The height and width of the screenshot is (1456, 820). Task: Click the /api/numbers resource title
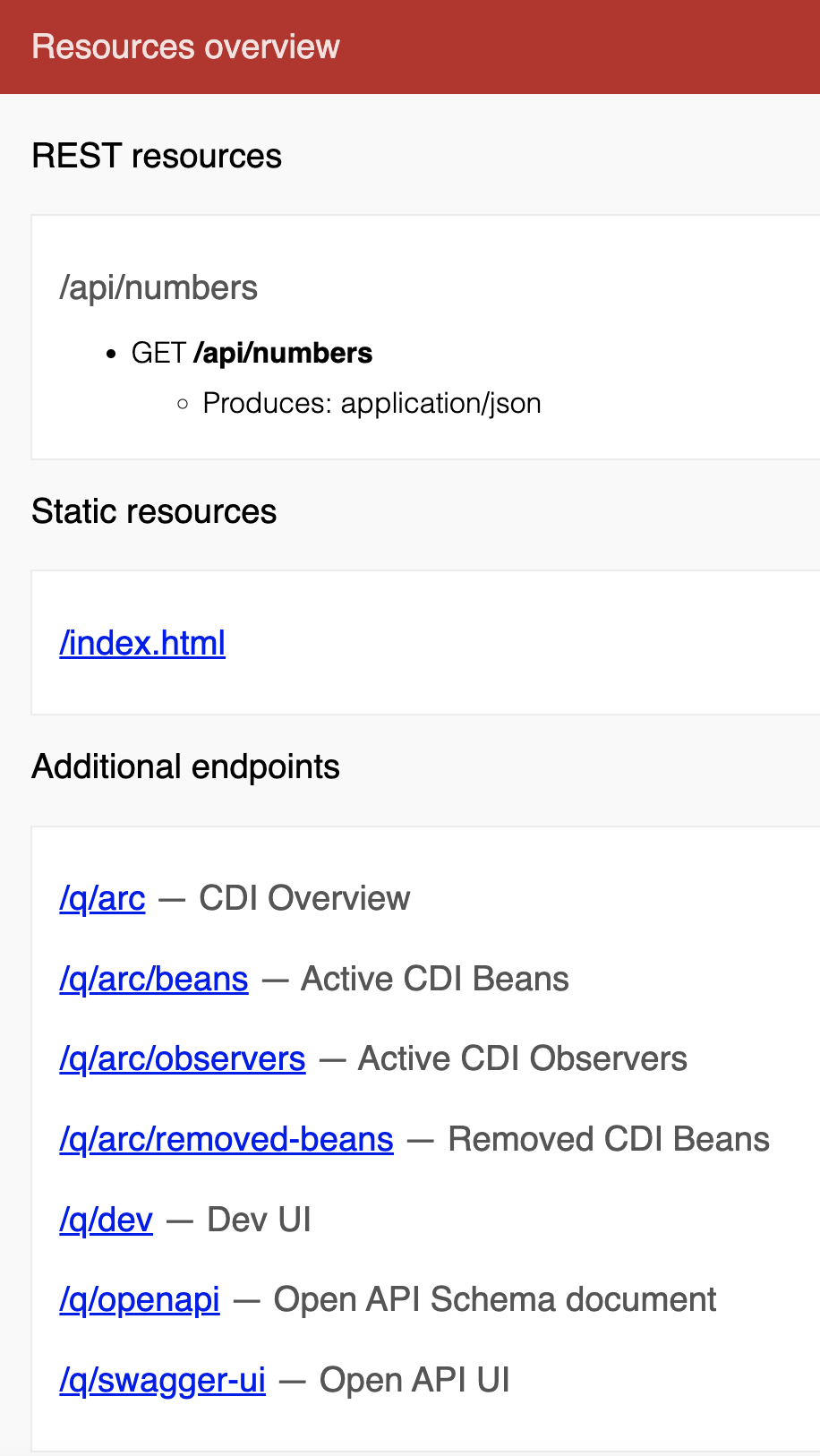158,287
